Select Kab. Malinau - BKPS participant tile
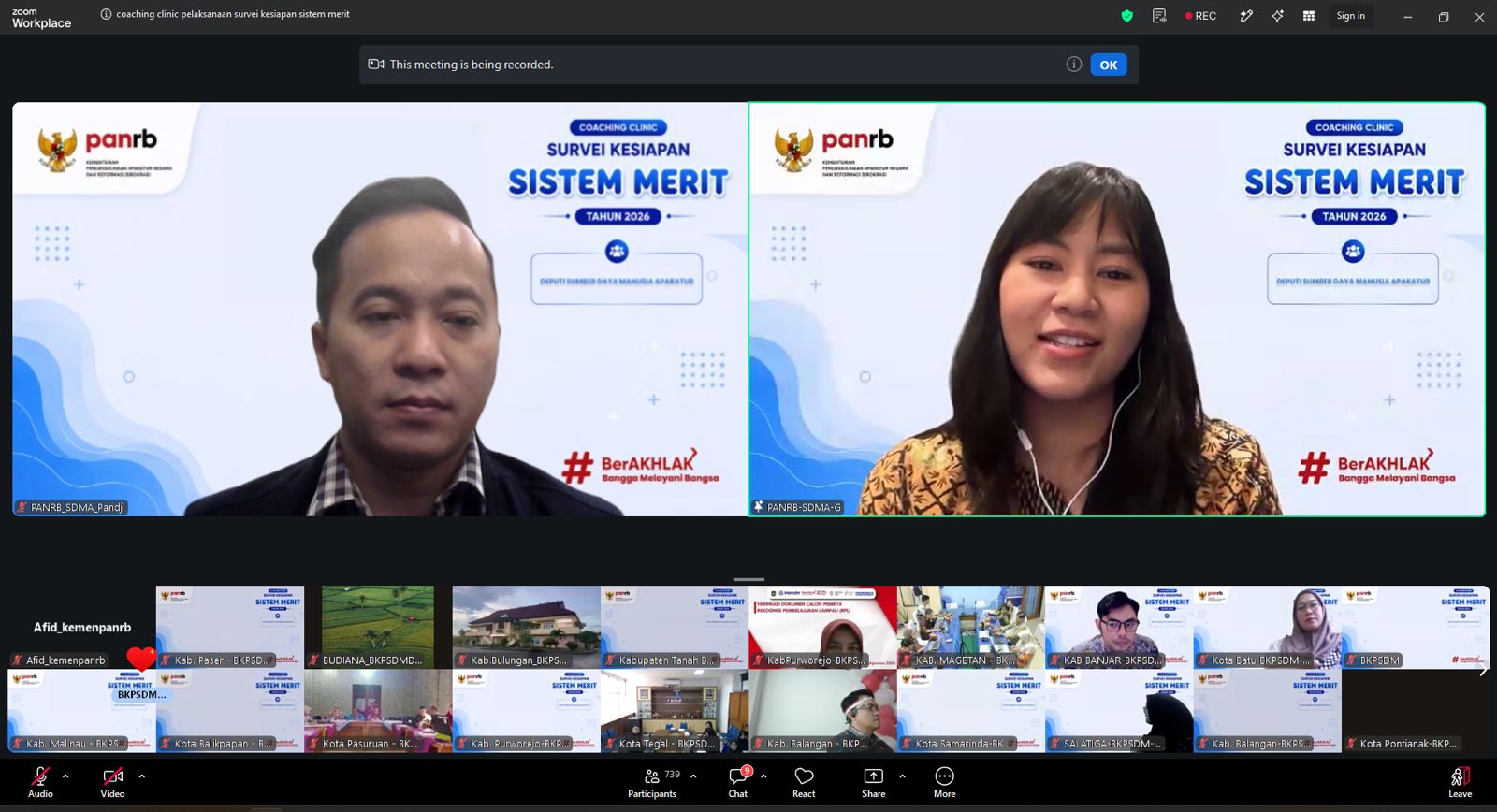Image resolution: width=1497 pixels, height=812 pixels. 81,711
